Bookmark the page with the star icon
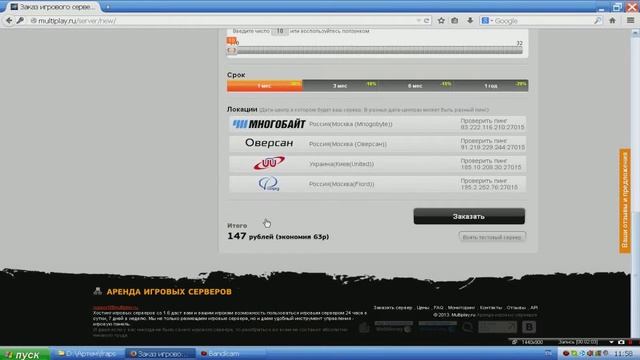Image resolution: width=640 pixels, height=360 pixels. [x=441, y=20]
